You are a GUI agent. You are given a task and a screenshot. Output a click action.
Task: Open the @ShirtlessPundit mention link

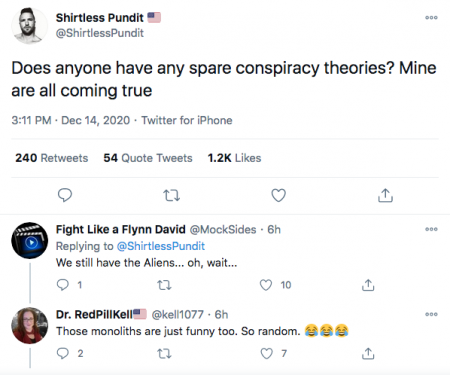click(161, 246)
